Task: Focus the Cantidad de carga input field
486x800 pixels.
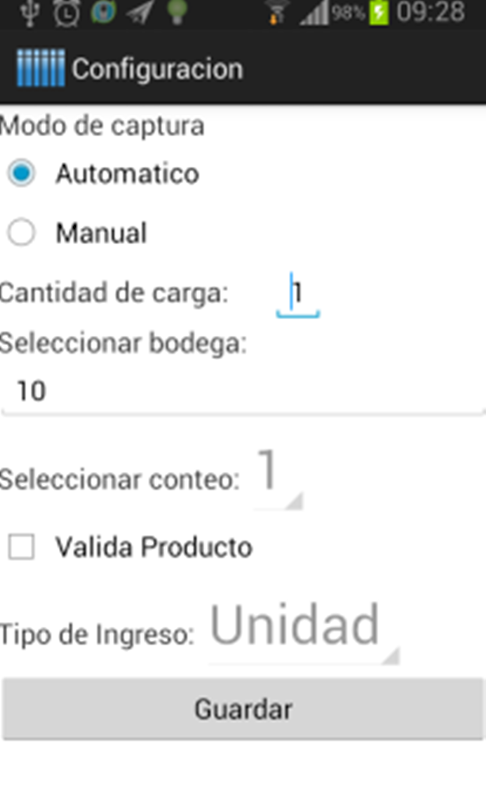Action: (298, 294)
